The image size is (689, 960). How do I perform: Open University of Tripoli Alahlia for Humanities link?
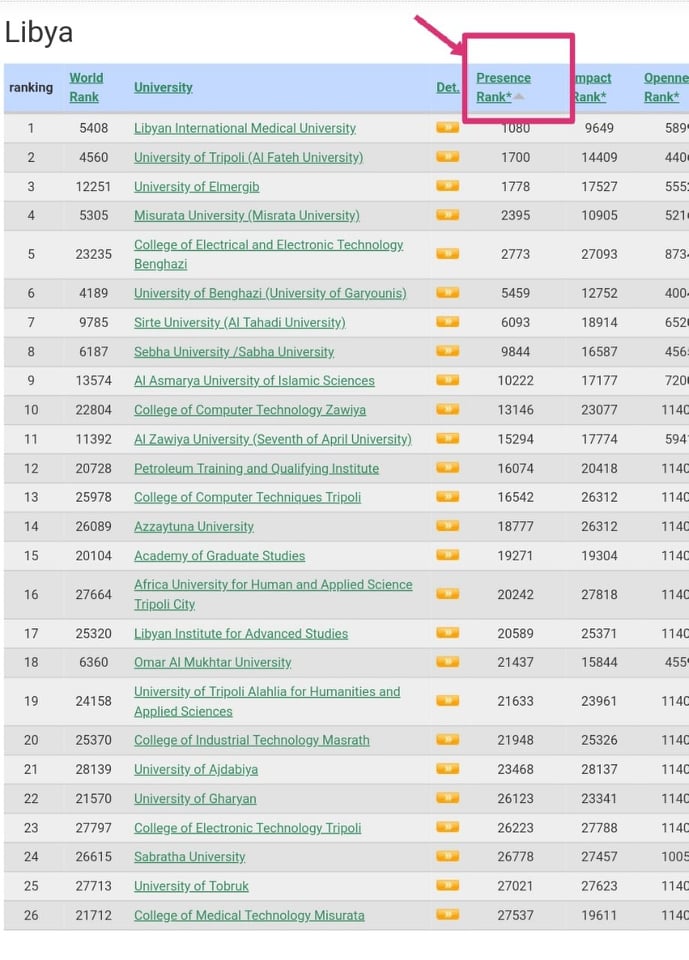click(267, 701)
